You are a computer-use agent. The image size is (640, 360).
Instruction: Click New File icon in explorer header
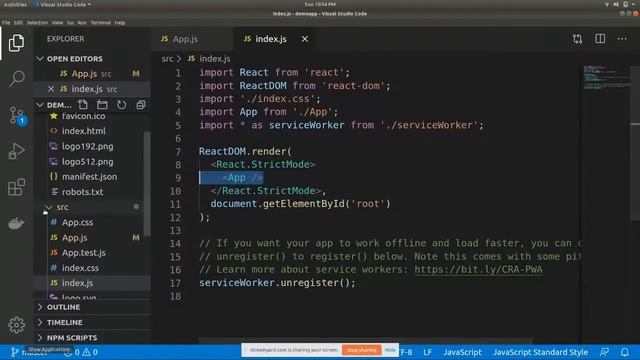[83, 105]
